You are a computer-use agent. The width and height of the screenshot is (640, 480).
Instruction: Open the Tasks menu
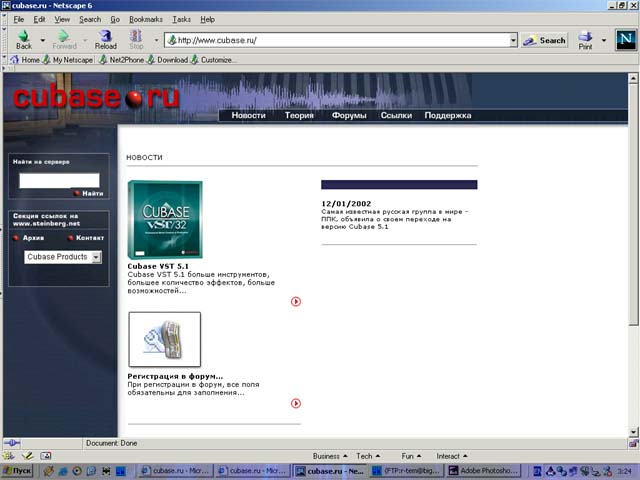point(181,19)
